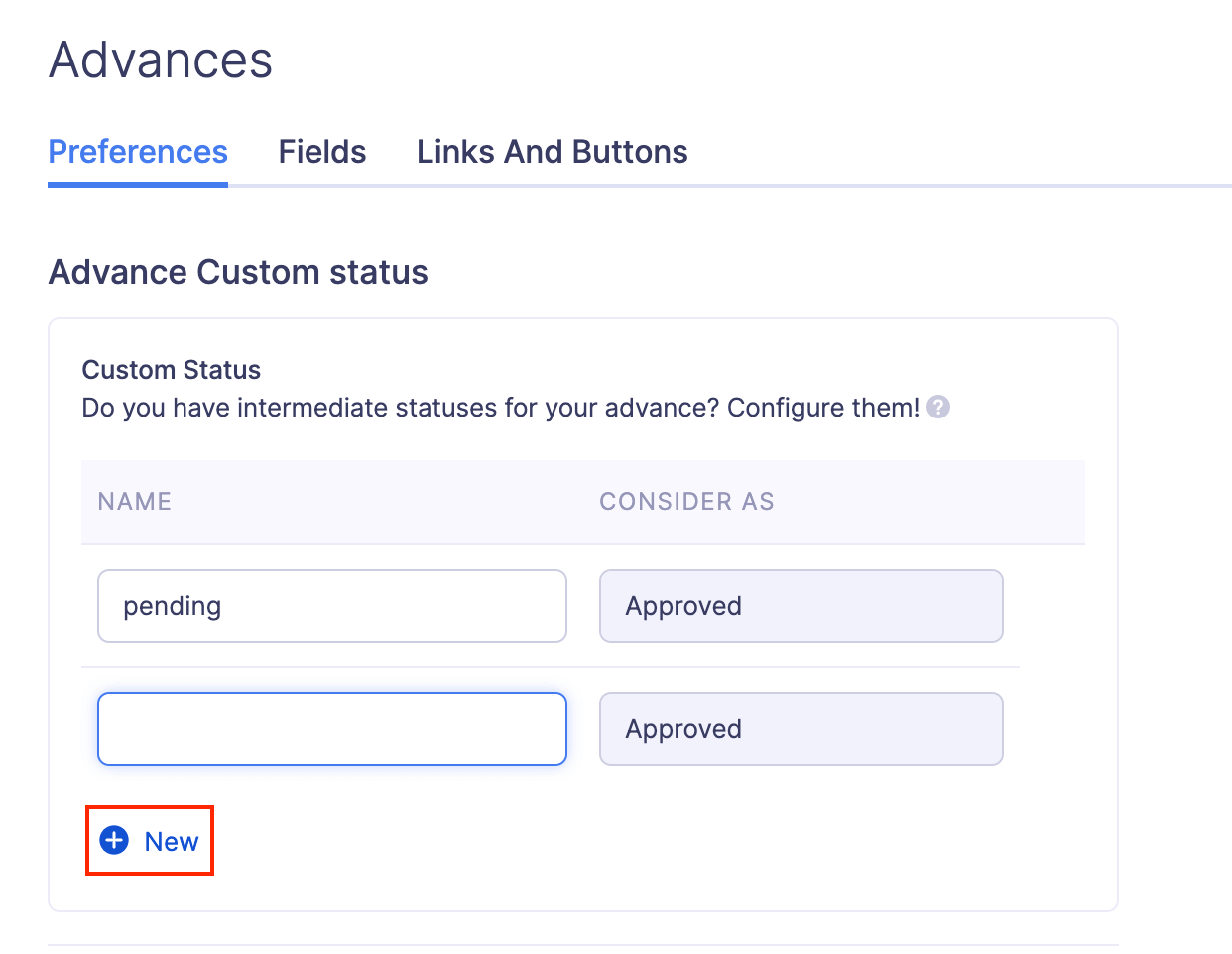1232x954 pixels.
Task: Go to Links And Buttons tab
Action: click(x=552, y=152)
